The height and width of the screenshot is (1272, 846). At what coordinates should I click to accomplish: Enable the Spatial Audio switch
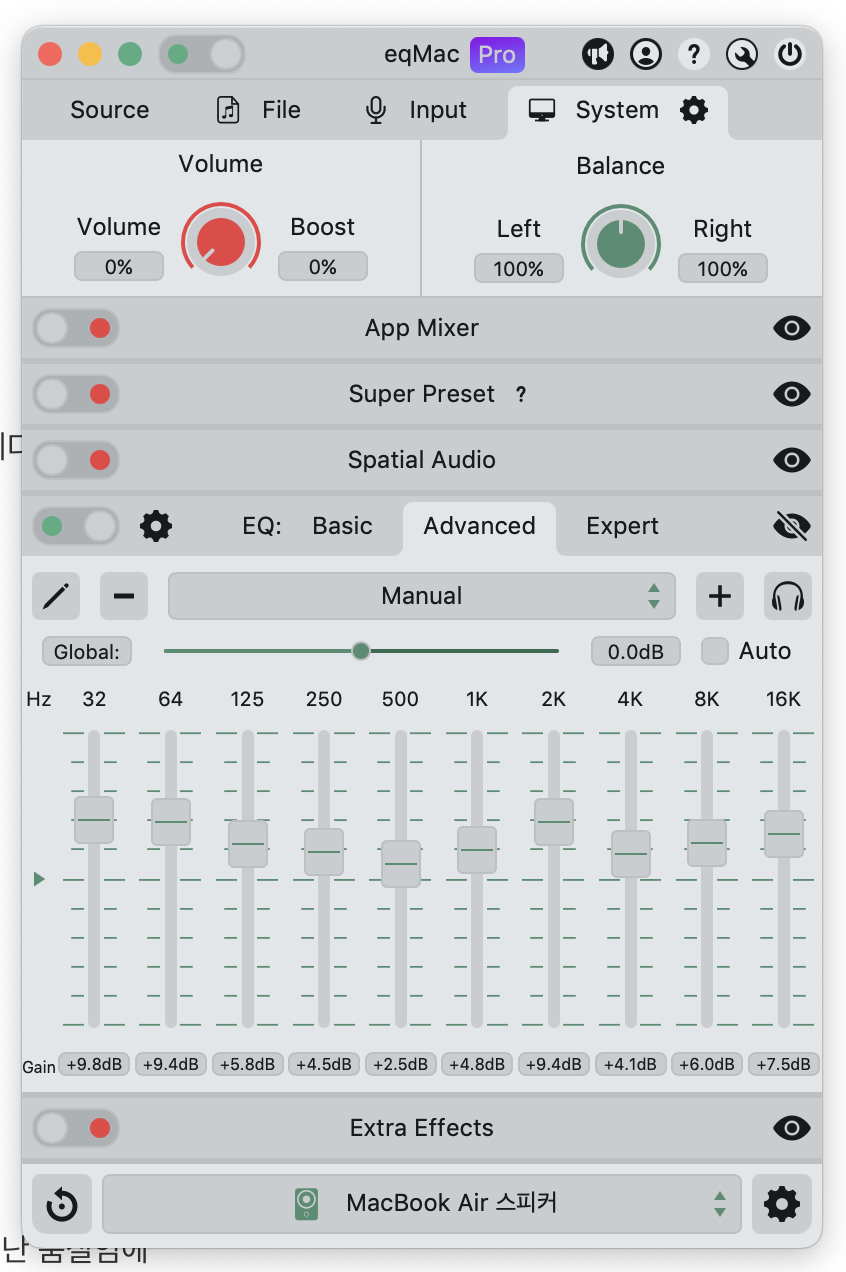[76, 460]
